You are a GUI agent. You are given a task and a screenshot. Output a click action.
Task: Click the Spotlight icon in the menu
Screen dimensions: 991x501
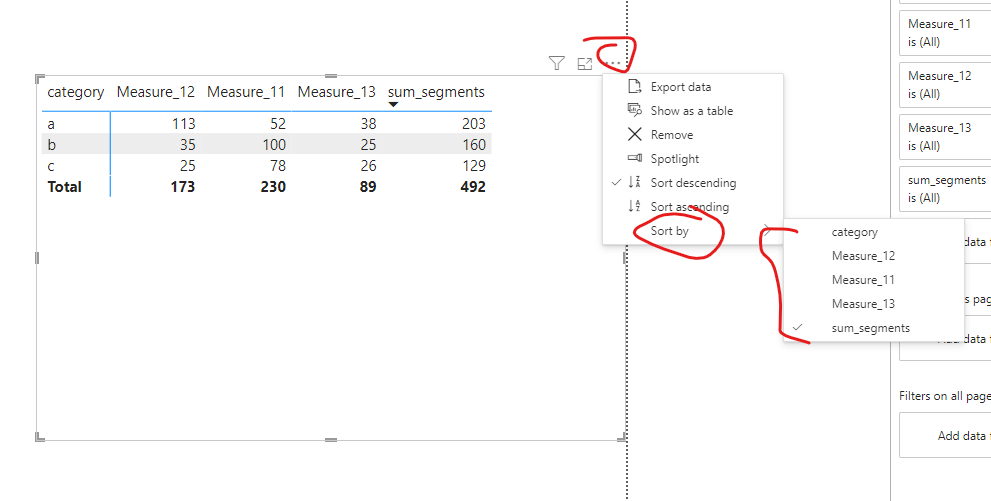point(635,159)
